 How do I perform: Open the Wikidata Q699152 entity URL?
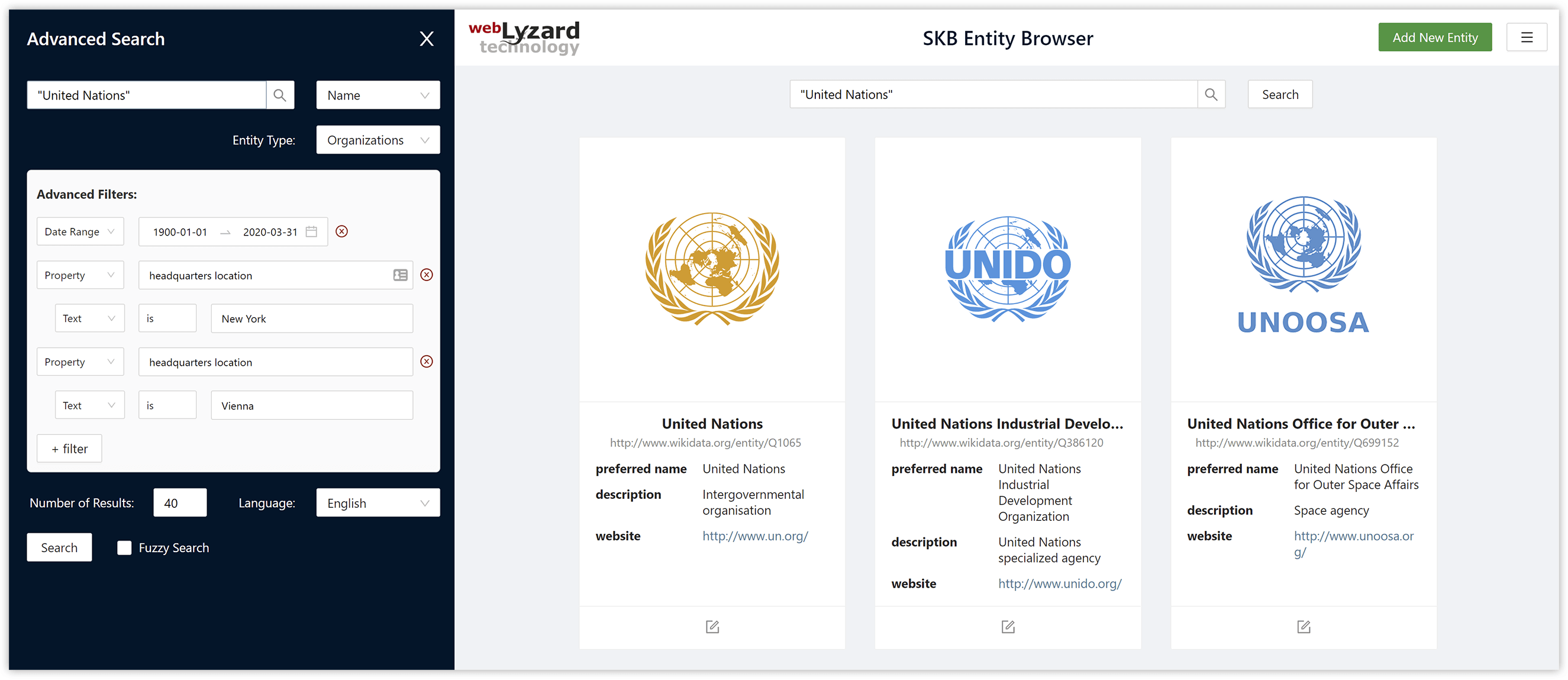coord(1296,443)
